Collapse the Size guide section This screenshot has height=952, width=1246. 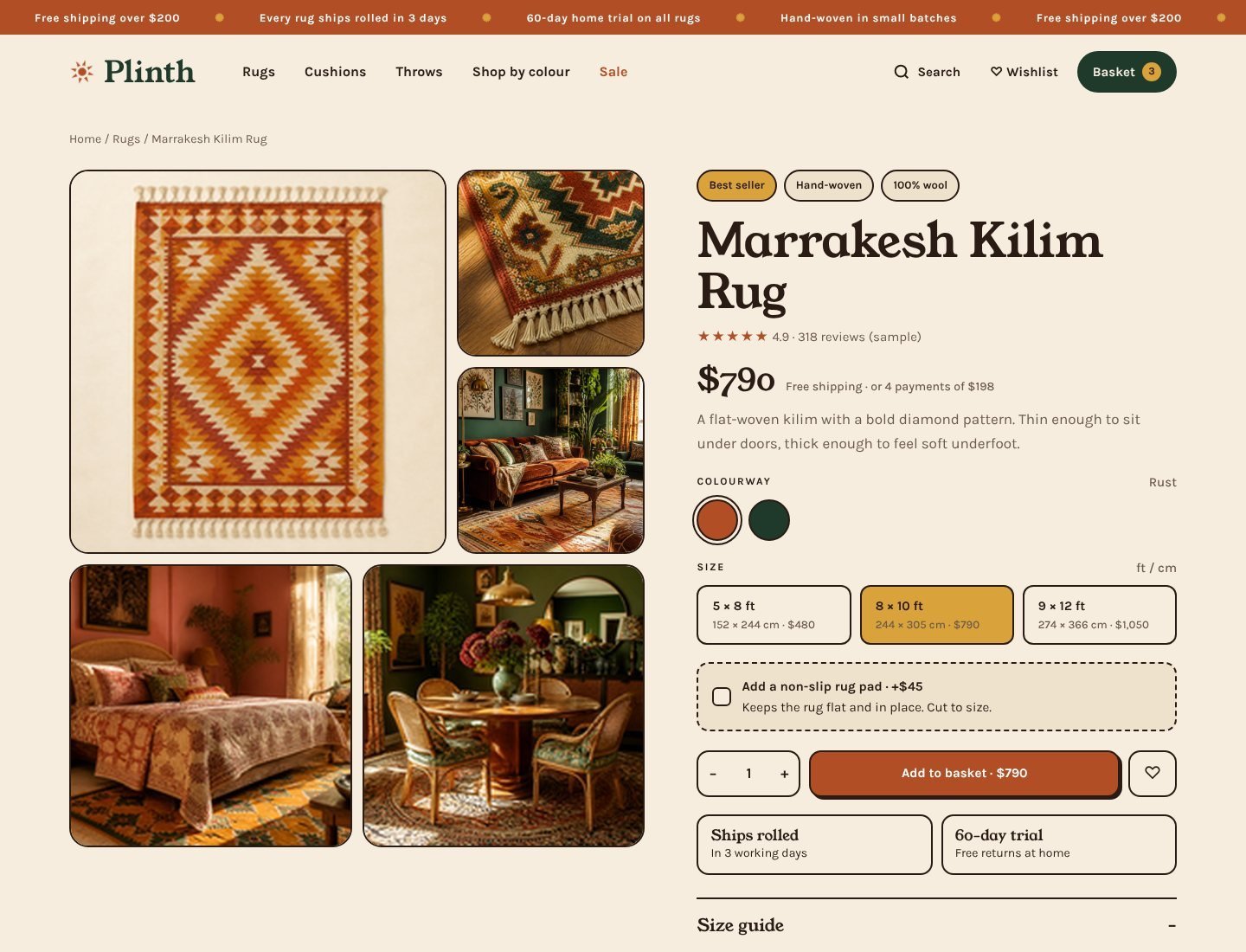point(1172,925)
